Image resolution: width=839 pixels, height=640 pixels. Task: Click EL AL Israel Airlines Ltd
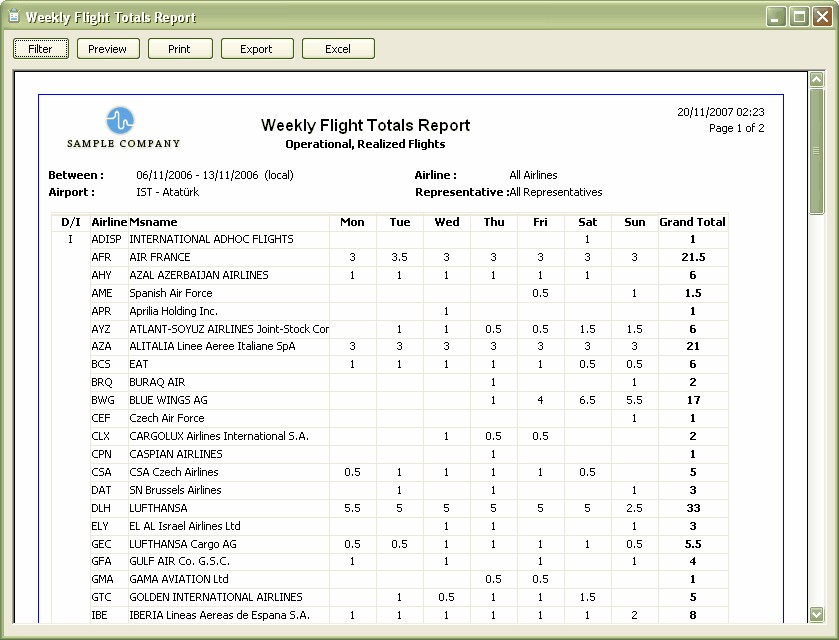[185, 526]
